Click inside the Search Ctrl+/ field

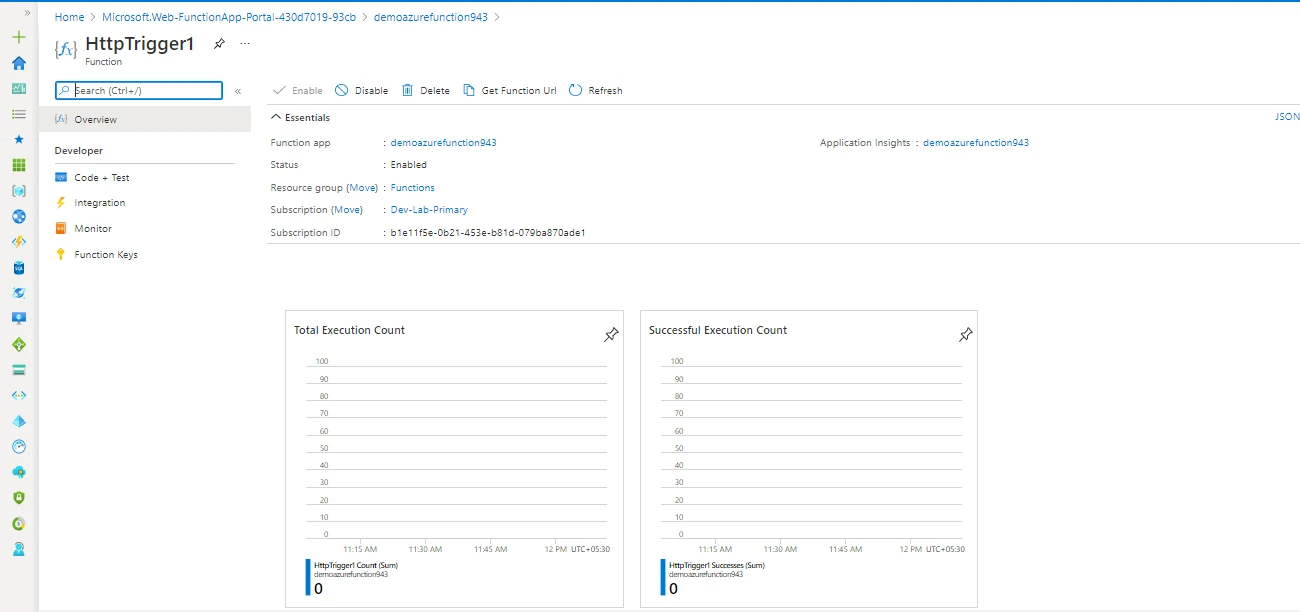pyautogui.click(x=140, y=90)
